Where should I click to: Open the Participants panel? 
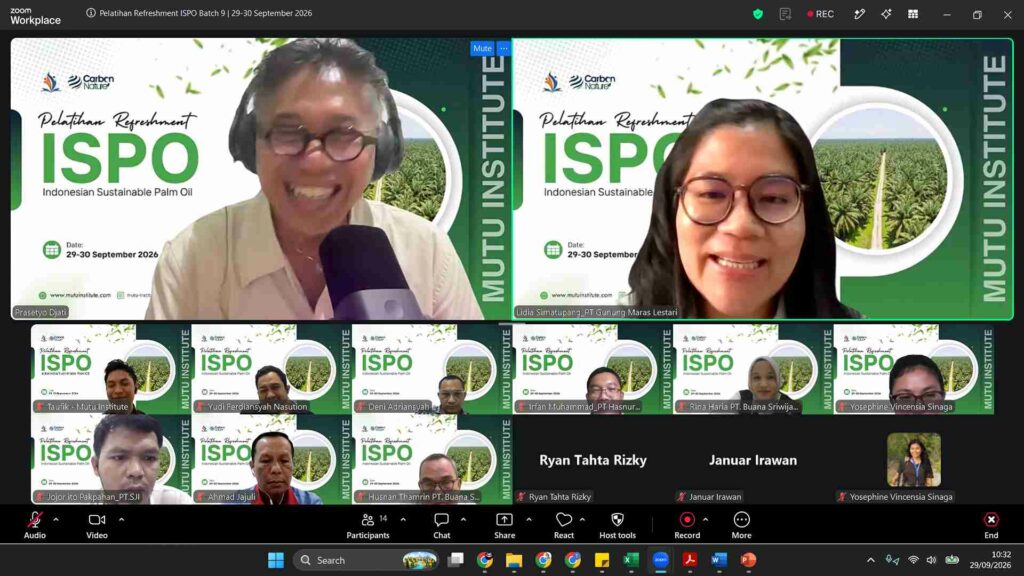click(368, 525)
